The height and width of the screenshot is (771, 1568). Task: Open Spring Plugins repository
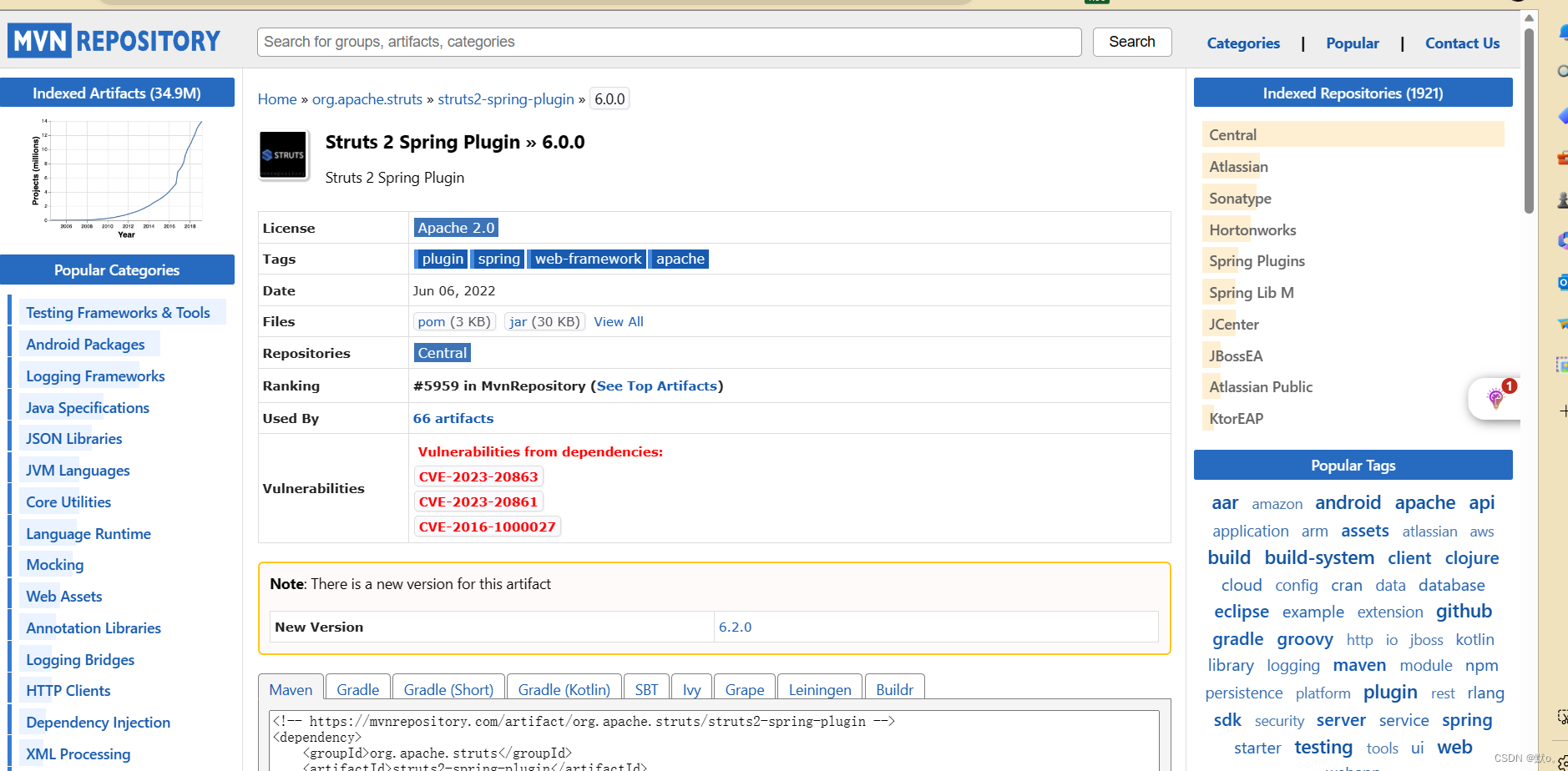point(1257,260)
